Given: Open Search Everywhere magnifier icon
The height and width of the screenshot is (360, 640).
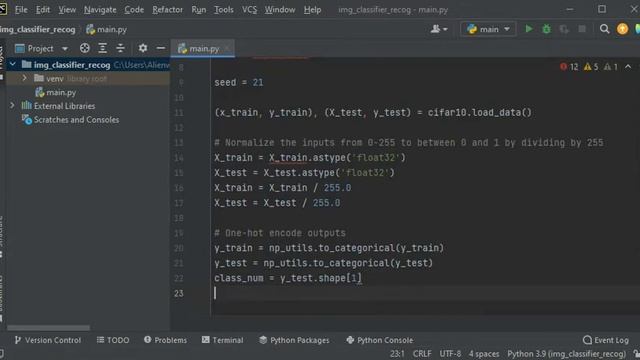Looking at the screenshot, I should click(604, 29).
